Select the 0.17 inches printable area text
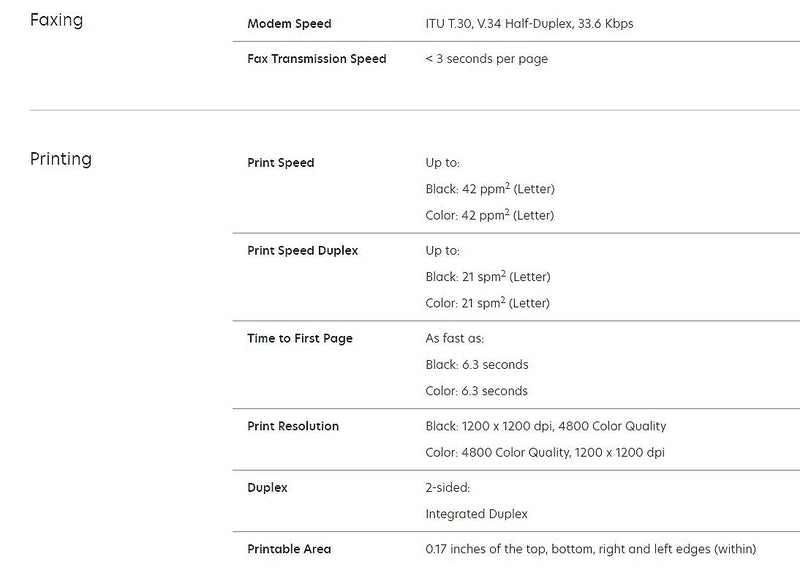 point(591,549)
